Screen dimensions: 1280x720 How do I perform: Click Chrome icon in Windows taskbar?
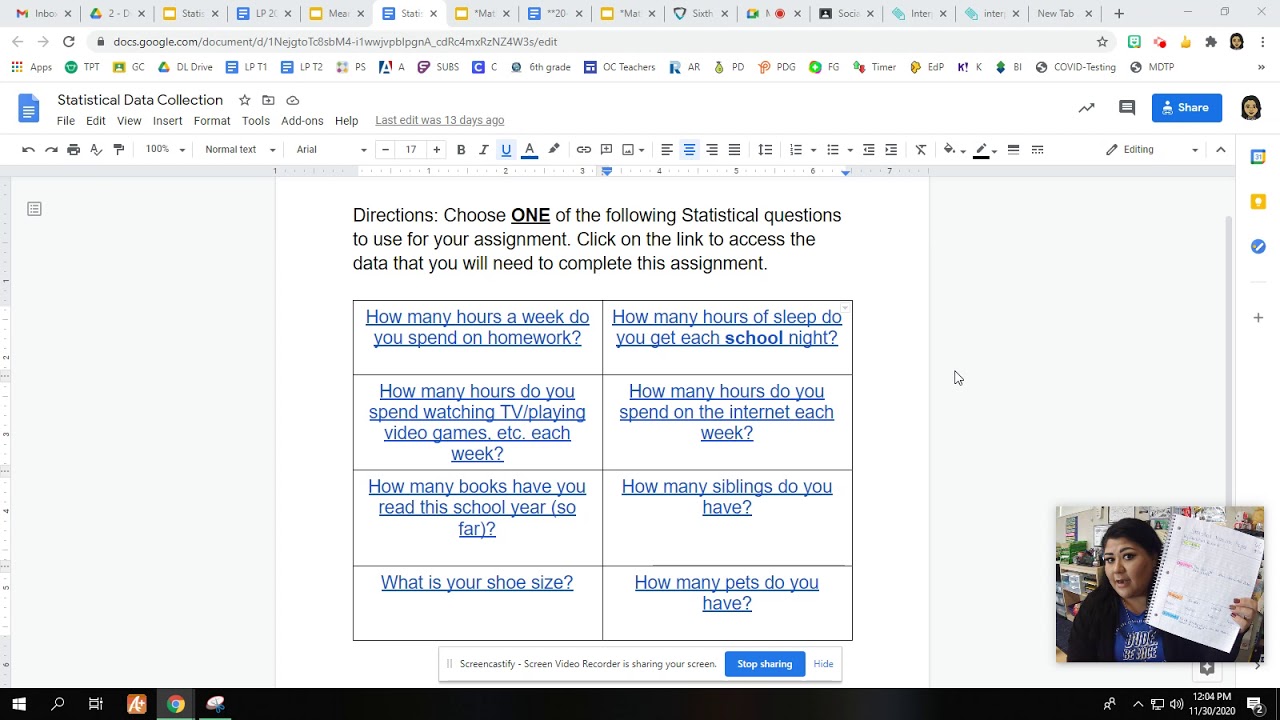(176, 704)
